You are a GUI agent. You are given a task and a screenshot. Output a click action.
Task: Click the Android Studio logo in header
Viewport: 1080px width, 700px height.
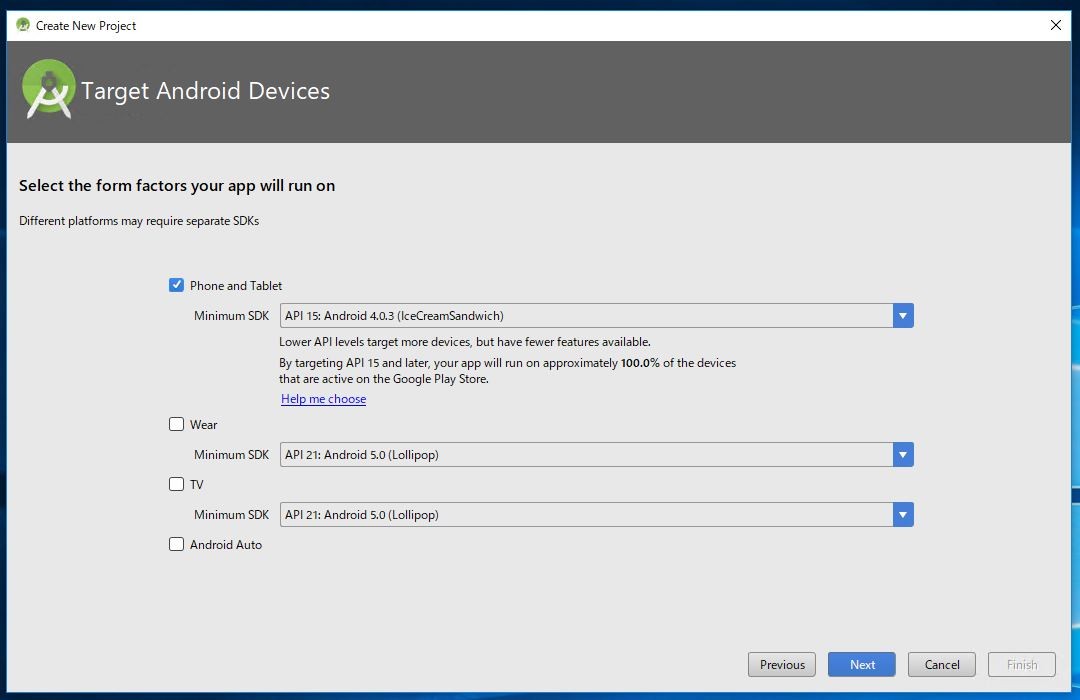[49, 89]
